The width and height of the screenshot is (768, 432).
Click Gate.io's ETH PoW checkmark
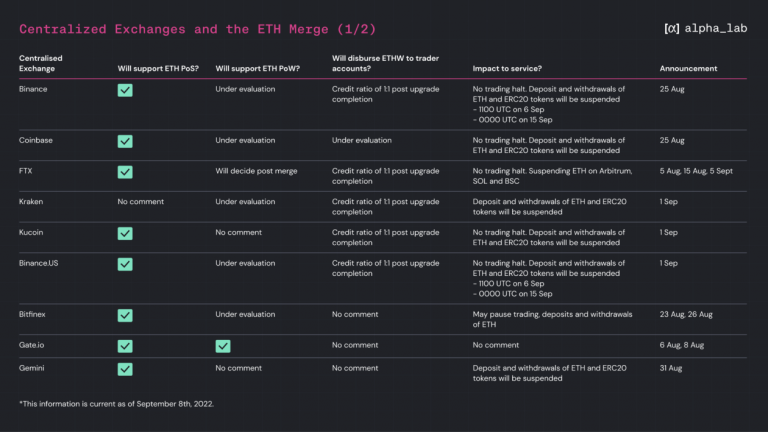point(223,346)
